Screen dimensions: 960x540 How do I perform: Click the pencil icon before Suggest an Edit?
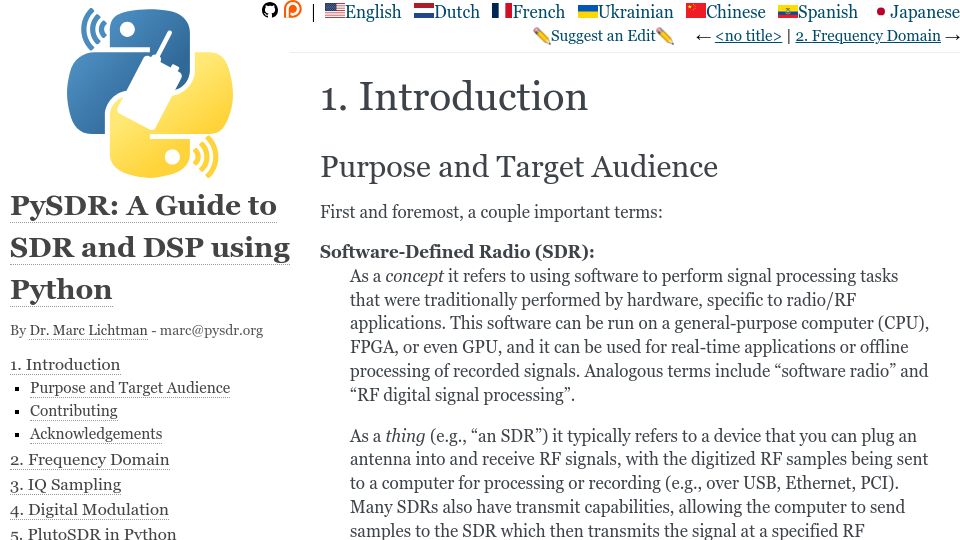541,36
